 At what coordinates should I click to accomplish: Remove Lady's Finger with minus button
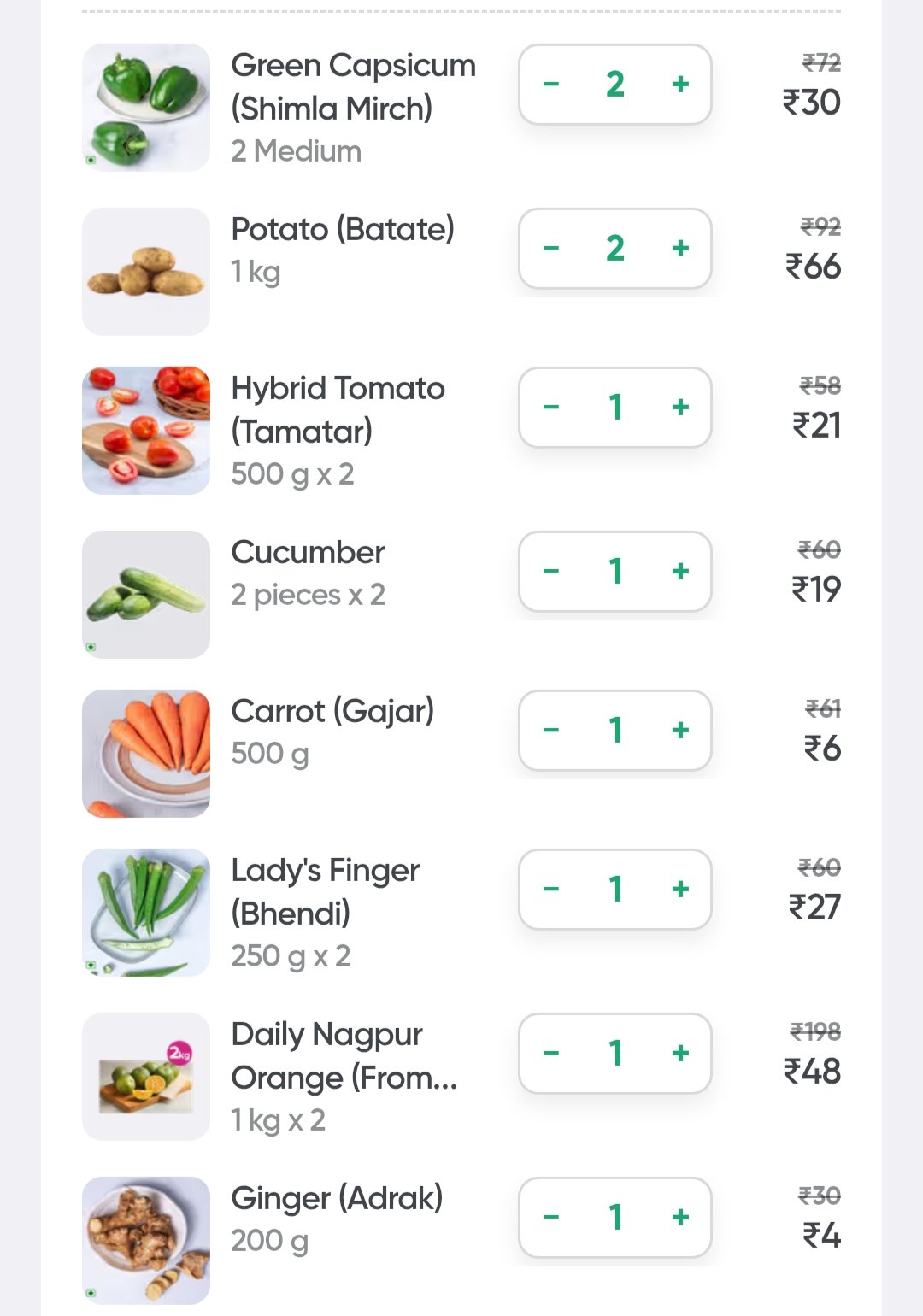tap(551, 890)
